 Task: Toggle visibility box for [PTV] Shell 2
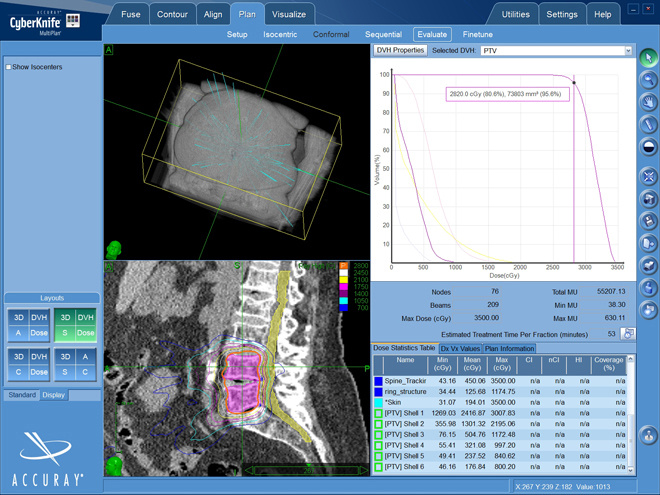[x=378, y=424]
